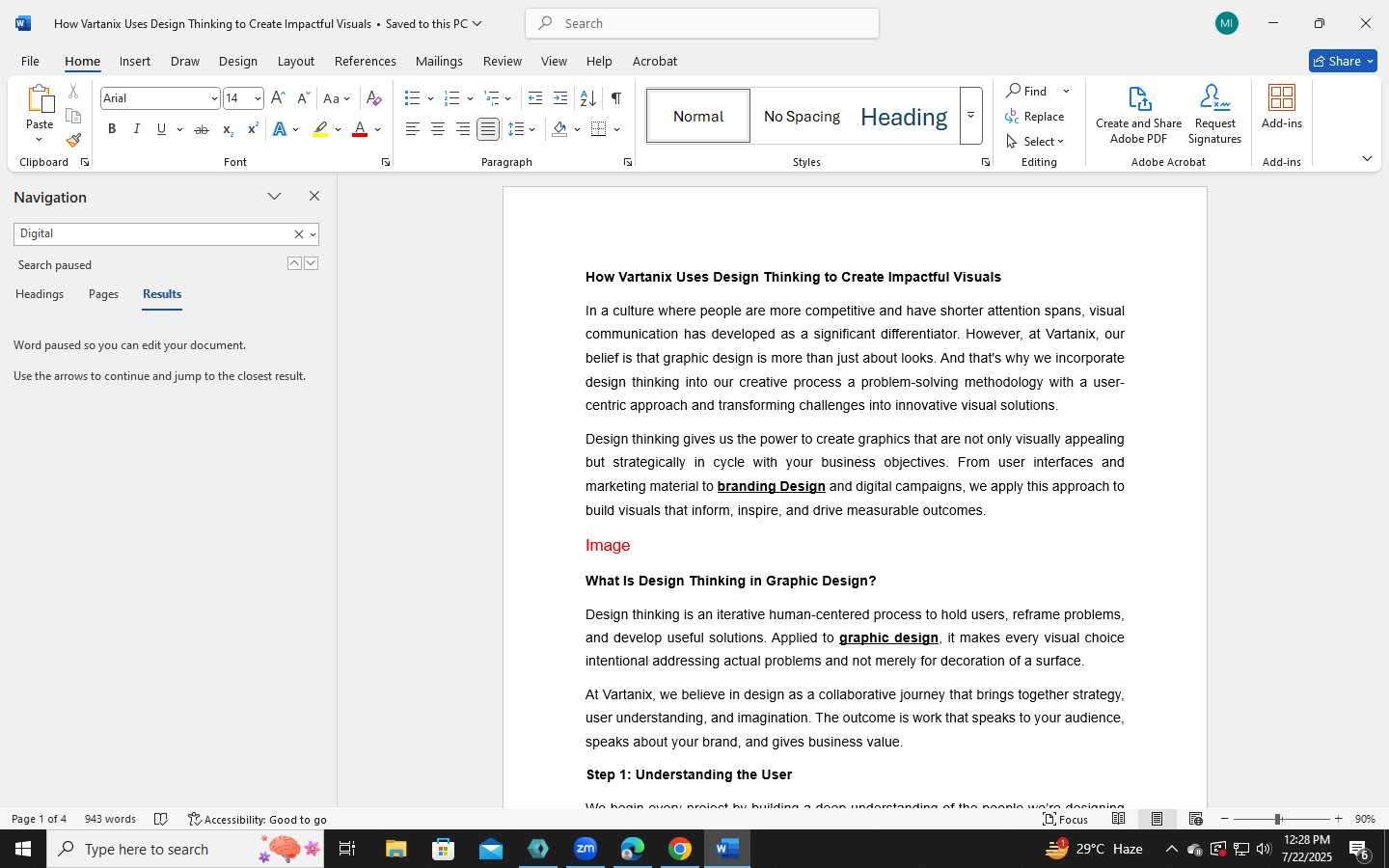1389x868 pixels.
Task: Decrease paragraph indent
Action: click(535, 98)
